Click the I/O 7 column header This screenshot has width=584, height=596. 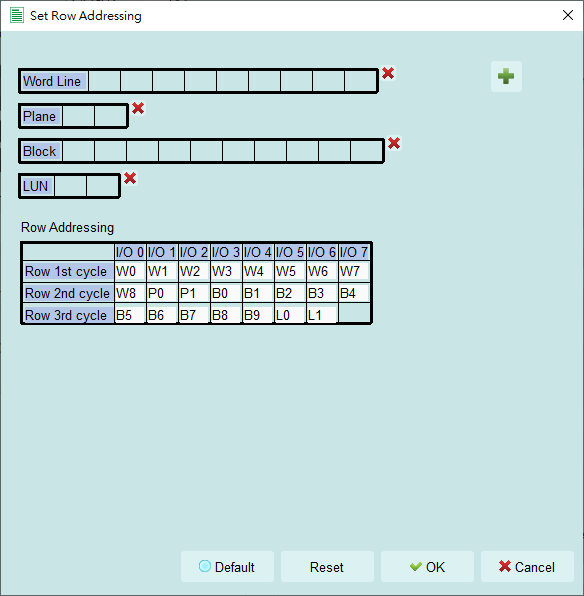pos(354,252)
